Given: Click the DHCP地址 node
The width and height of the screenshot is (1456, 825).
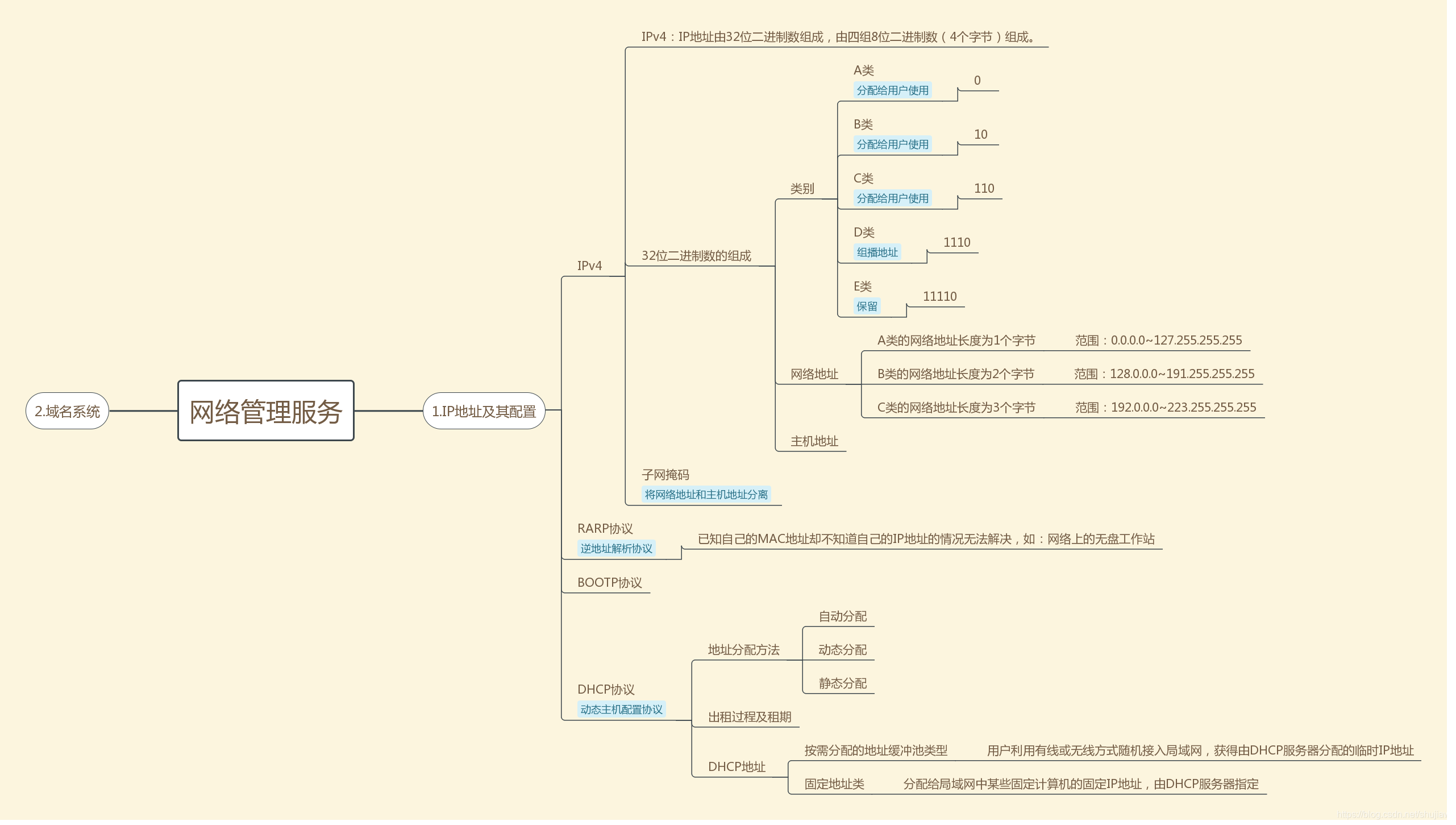Looking at the screenshot, I should [737, 767].
